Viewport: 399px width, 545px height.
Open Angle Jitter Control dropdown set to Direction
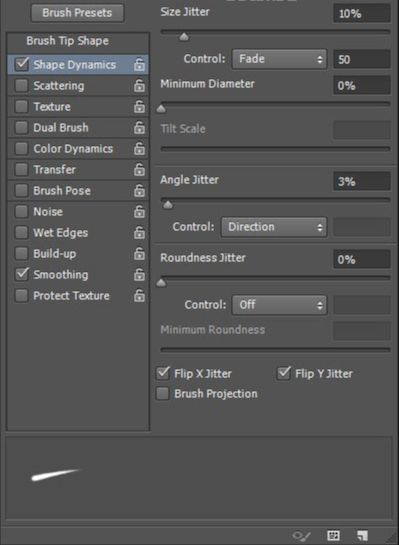click(274, 227)
